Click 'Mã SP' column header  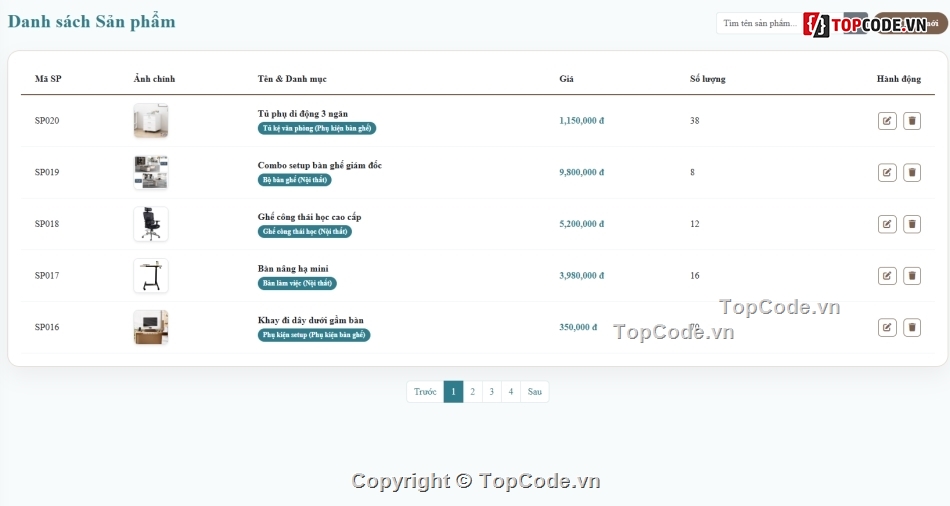click(x=48, y=79)
